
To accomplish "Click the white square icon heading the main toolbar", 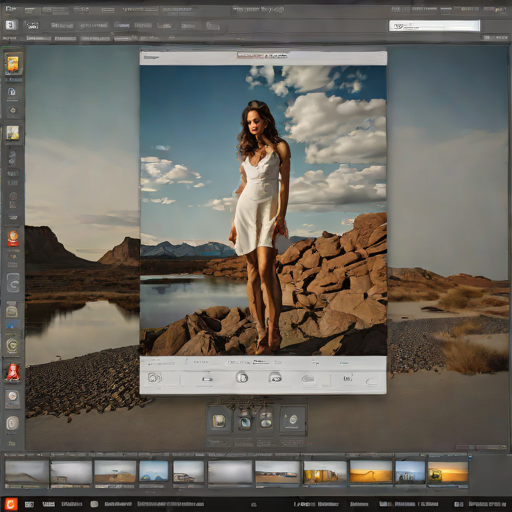I will [x=11, y=25].
